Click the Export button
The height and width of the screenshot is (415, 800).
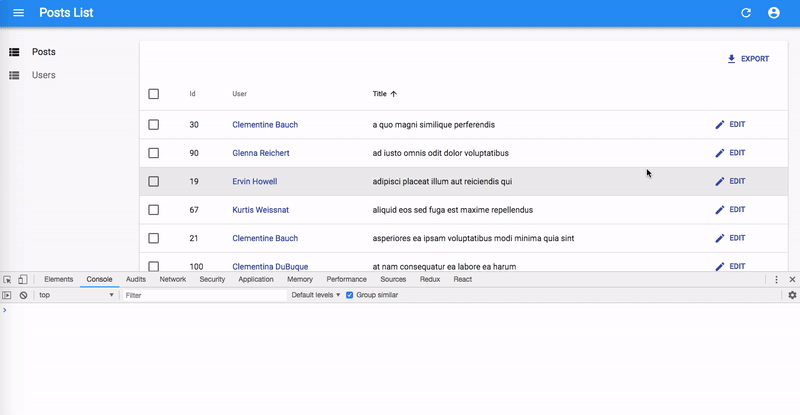[x=748, y=59]
